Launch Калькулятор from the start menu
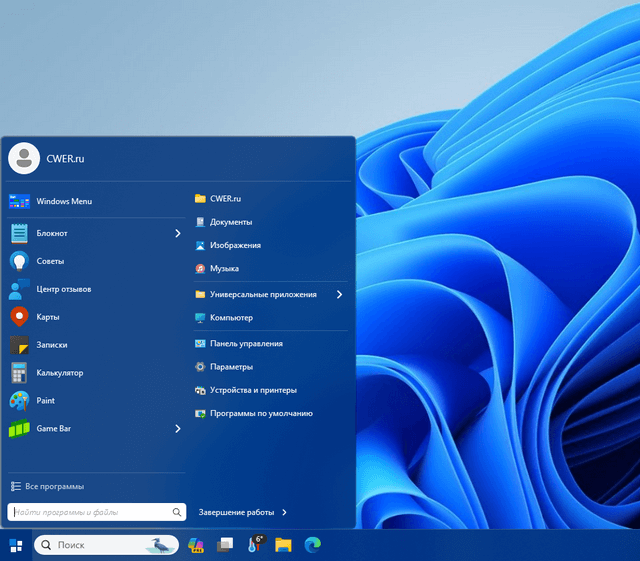The image size is (640, 561). (x=59, y=373)
